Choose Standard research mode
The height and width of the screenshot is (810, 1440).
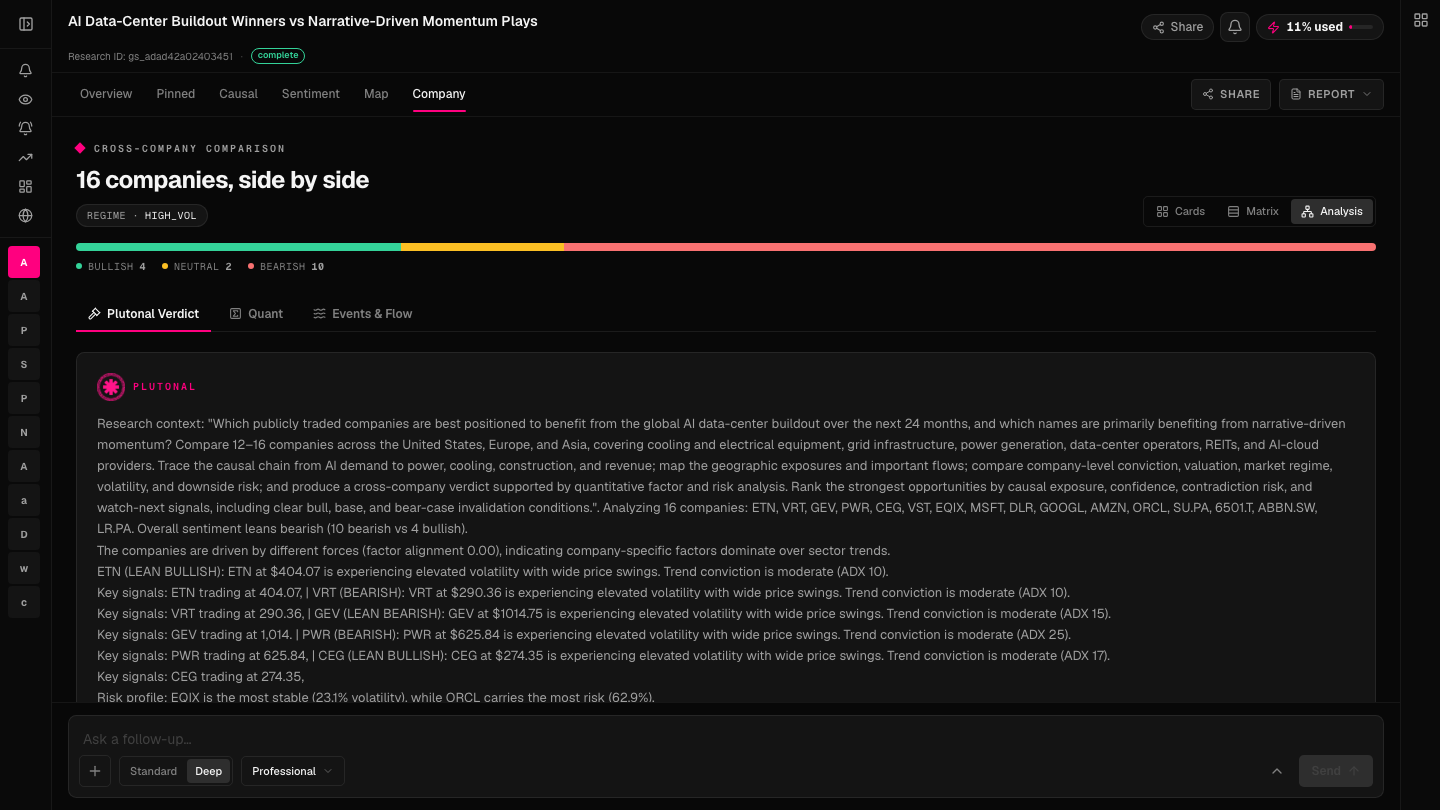click(x=153, y=771)
